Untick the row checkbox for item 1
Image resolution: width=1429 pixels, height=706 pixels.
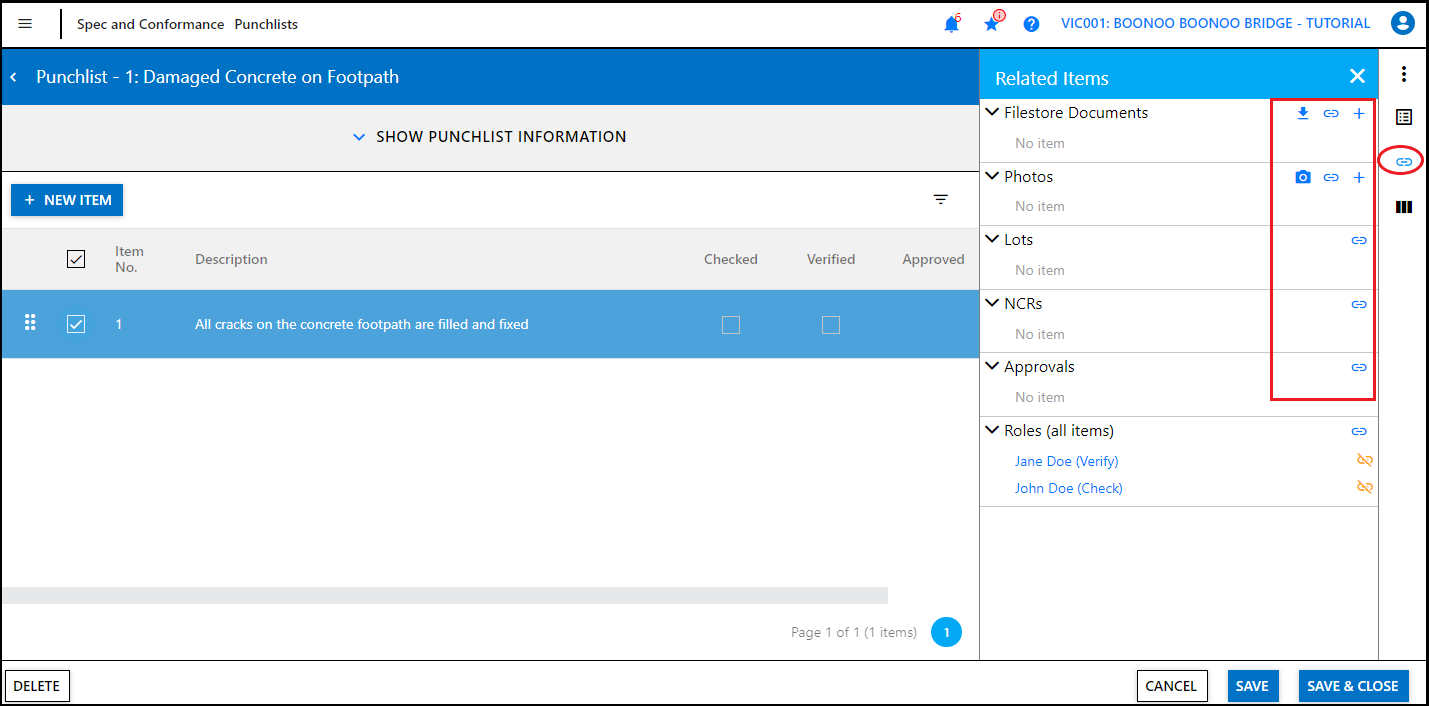point(76,324)
